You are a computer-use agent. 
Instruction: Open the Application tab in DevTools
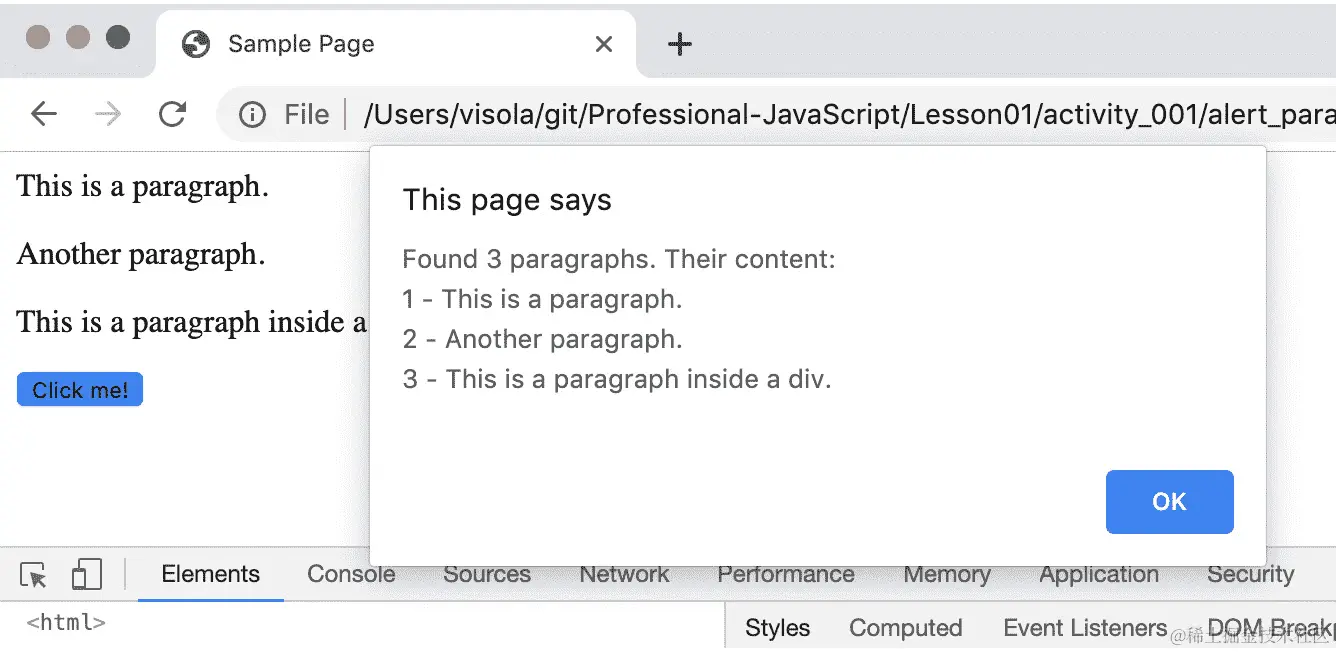coord(1098,575)
